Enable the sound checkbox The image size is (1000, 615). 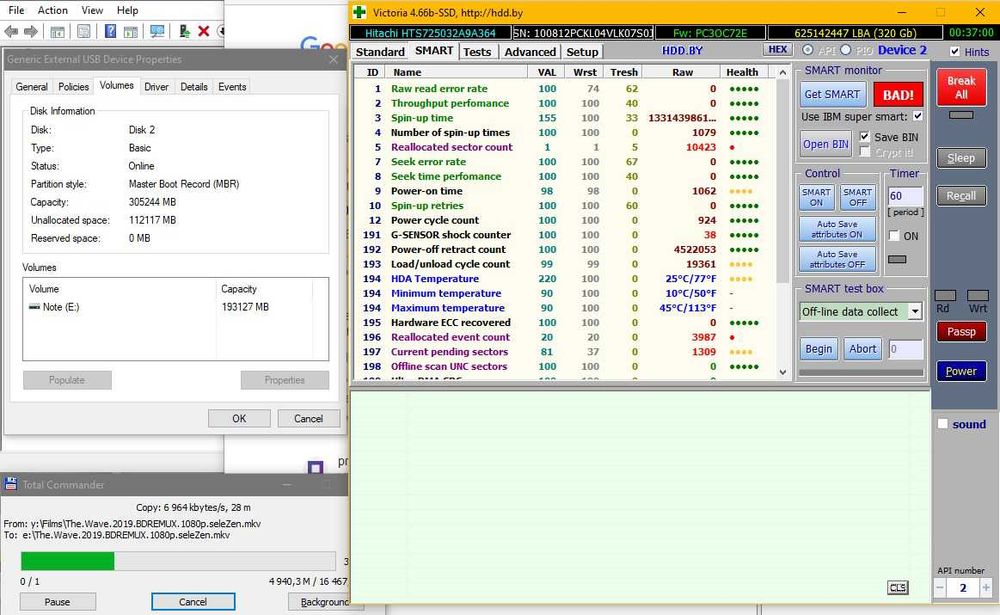942,424
